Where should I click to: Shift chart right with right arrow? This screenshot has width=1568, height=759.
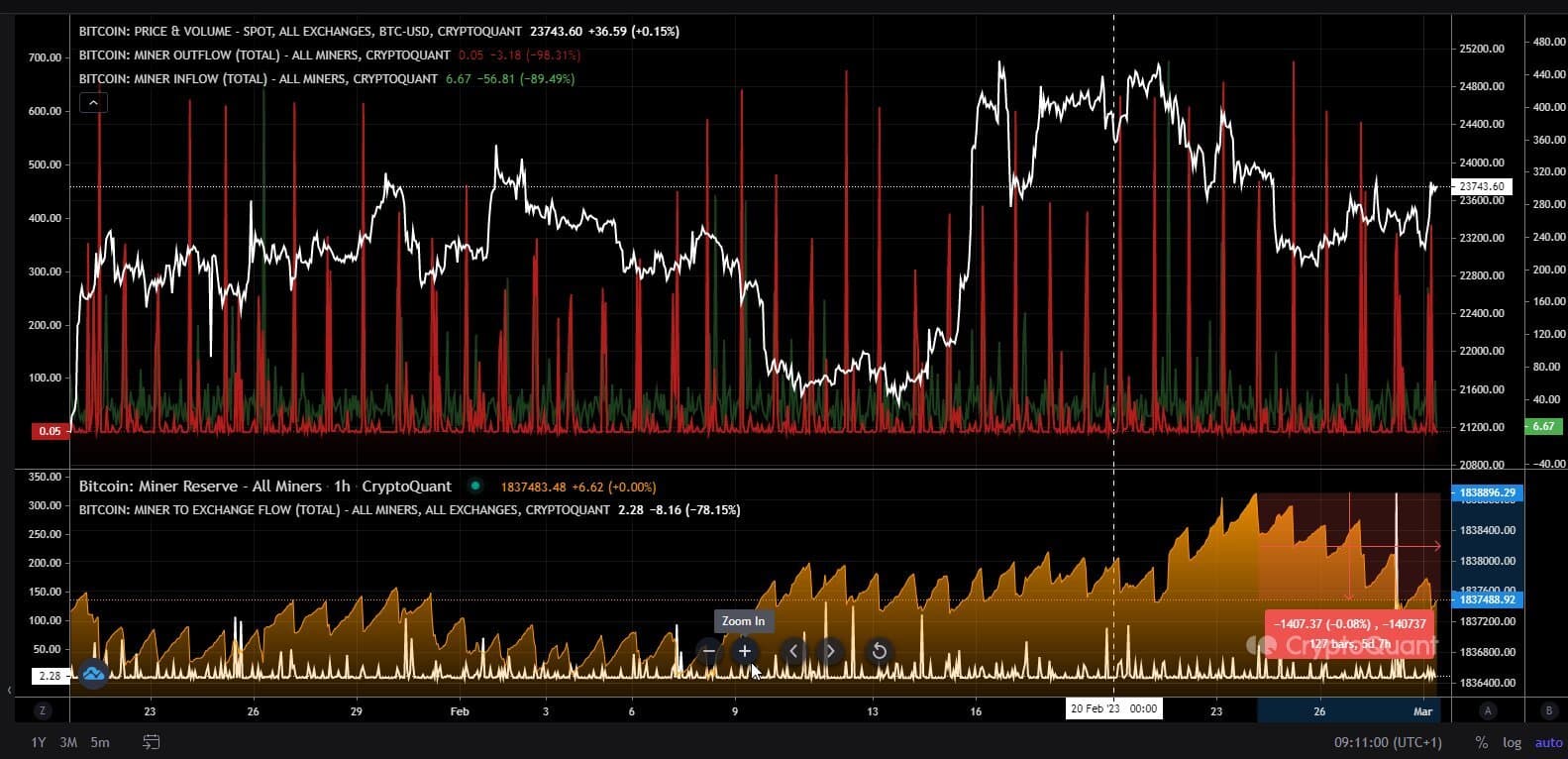coord(830,651)
